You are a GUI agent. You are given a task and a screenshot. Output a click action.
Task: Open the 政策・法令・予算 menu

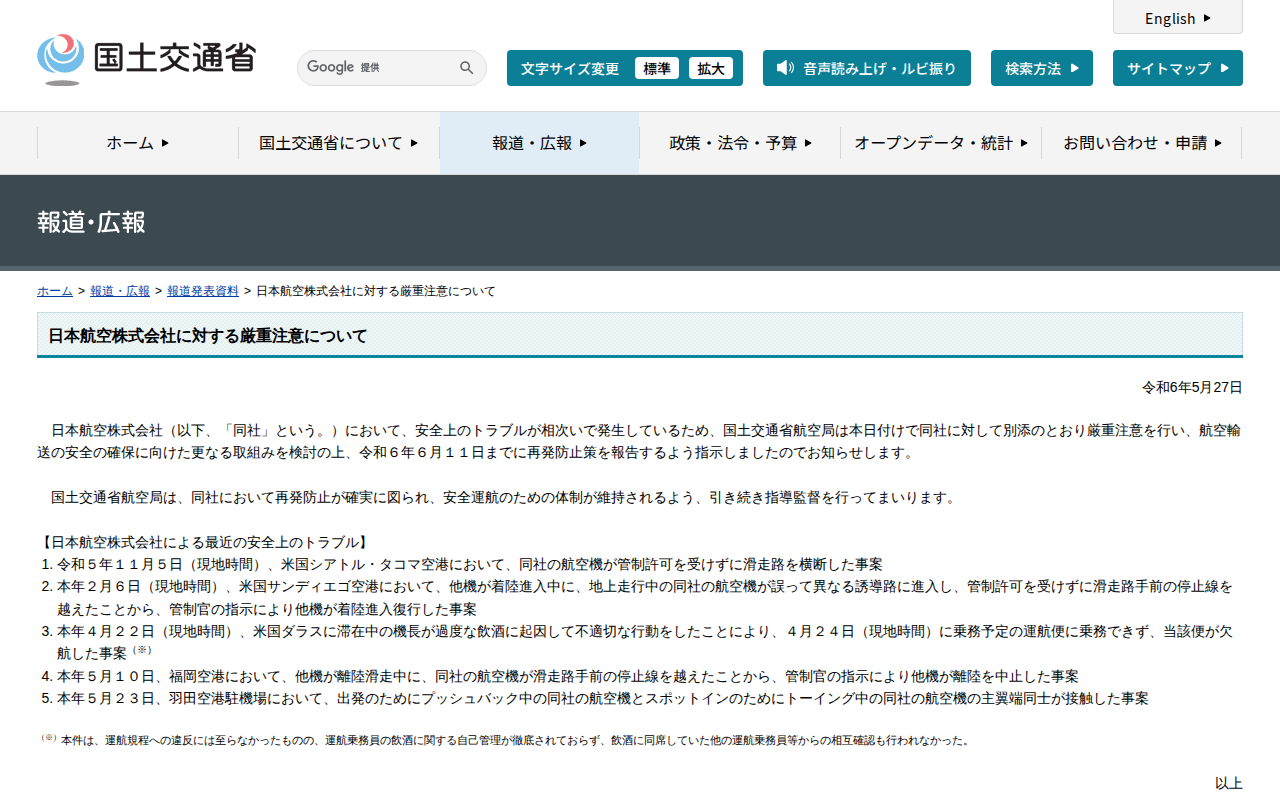(740, 143)
